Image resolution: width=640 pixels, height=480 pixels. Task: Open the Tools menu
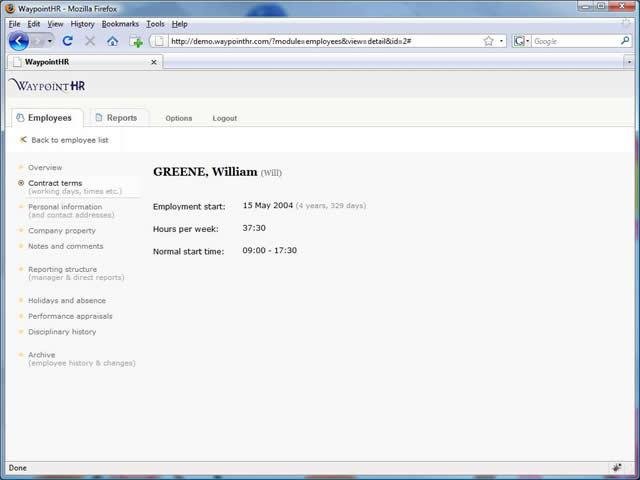point(155,24)
